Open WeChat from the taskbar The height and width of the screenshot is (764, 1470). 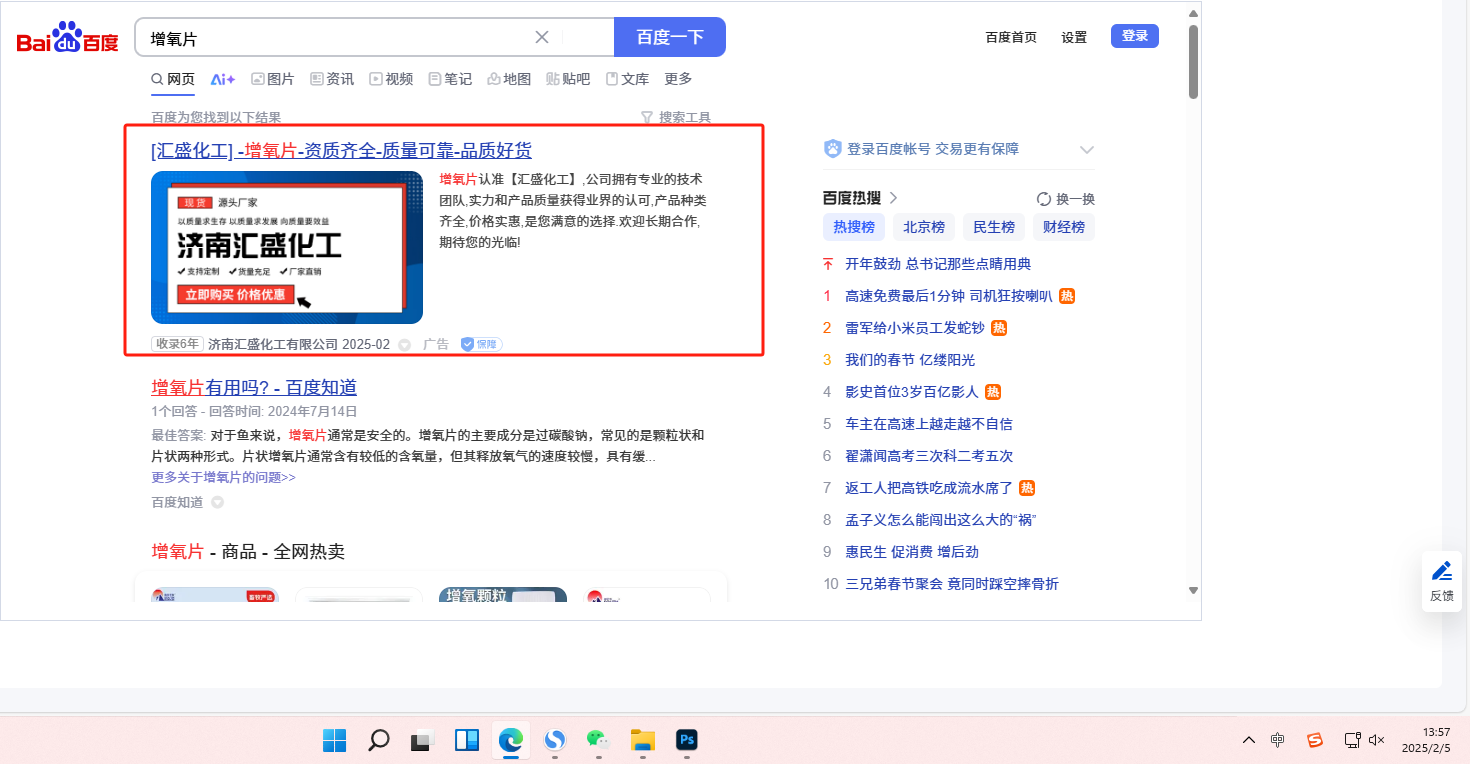[598, 740]
